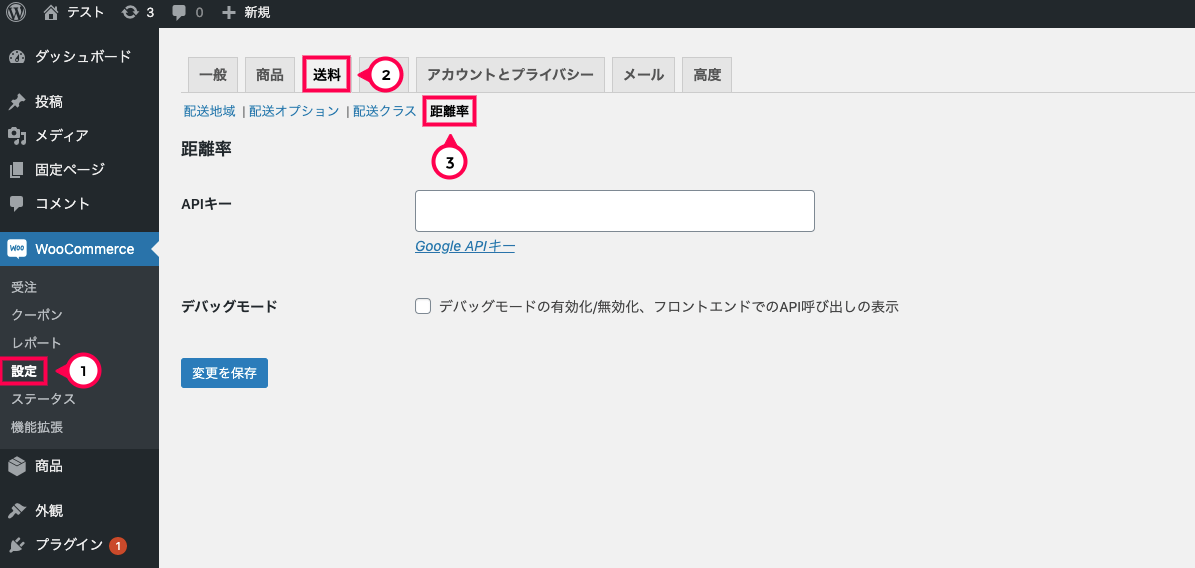Expand the 商品 sidebar menu
Screen dimensions: 1195x568
tap(48, 465)
